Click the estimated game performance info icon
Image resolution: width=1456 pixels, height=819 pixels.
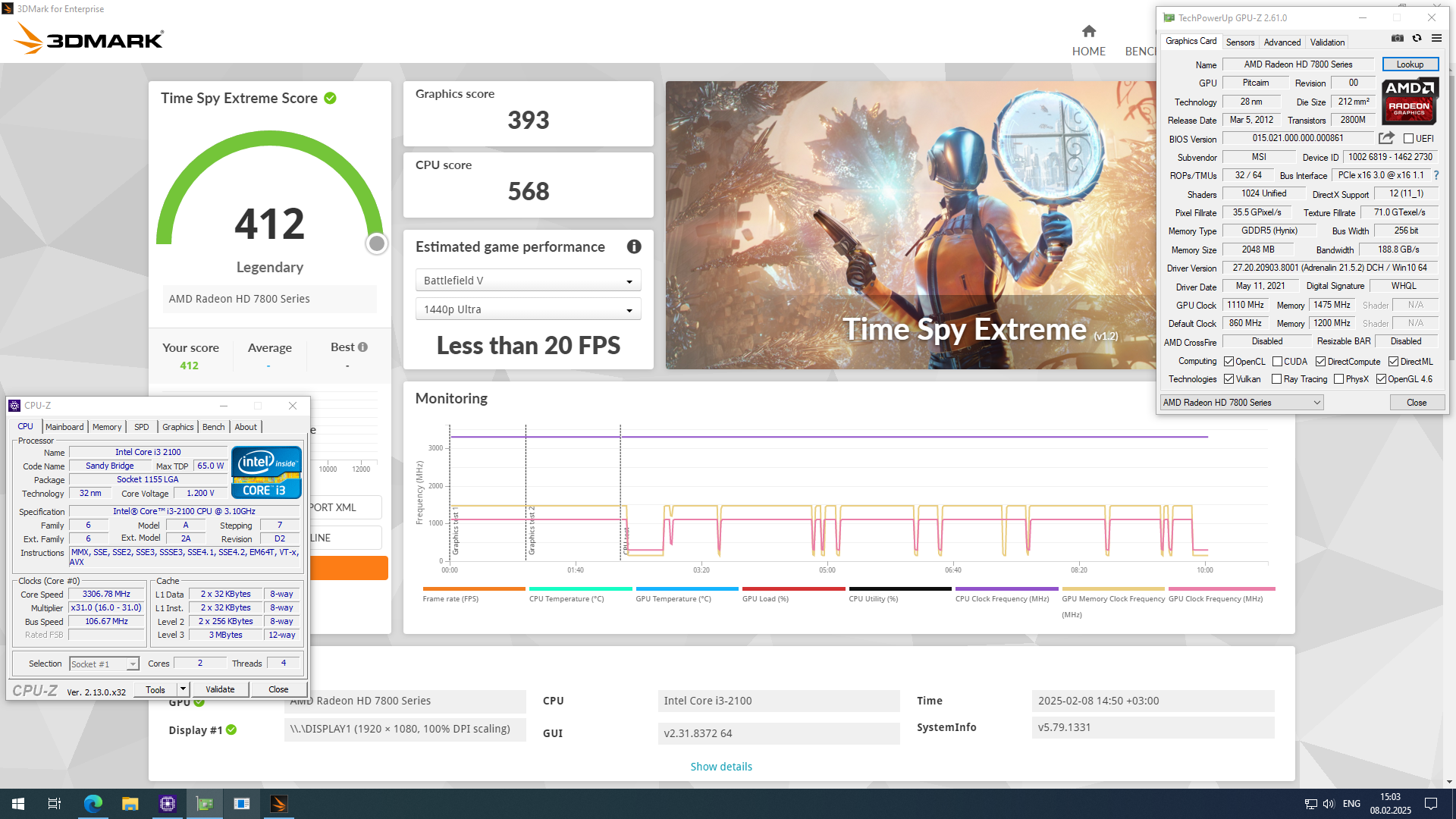[x=634, y=246]
